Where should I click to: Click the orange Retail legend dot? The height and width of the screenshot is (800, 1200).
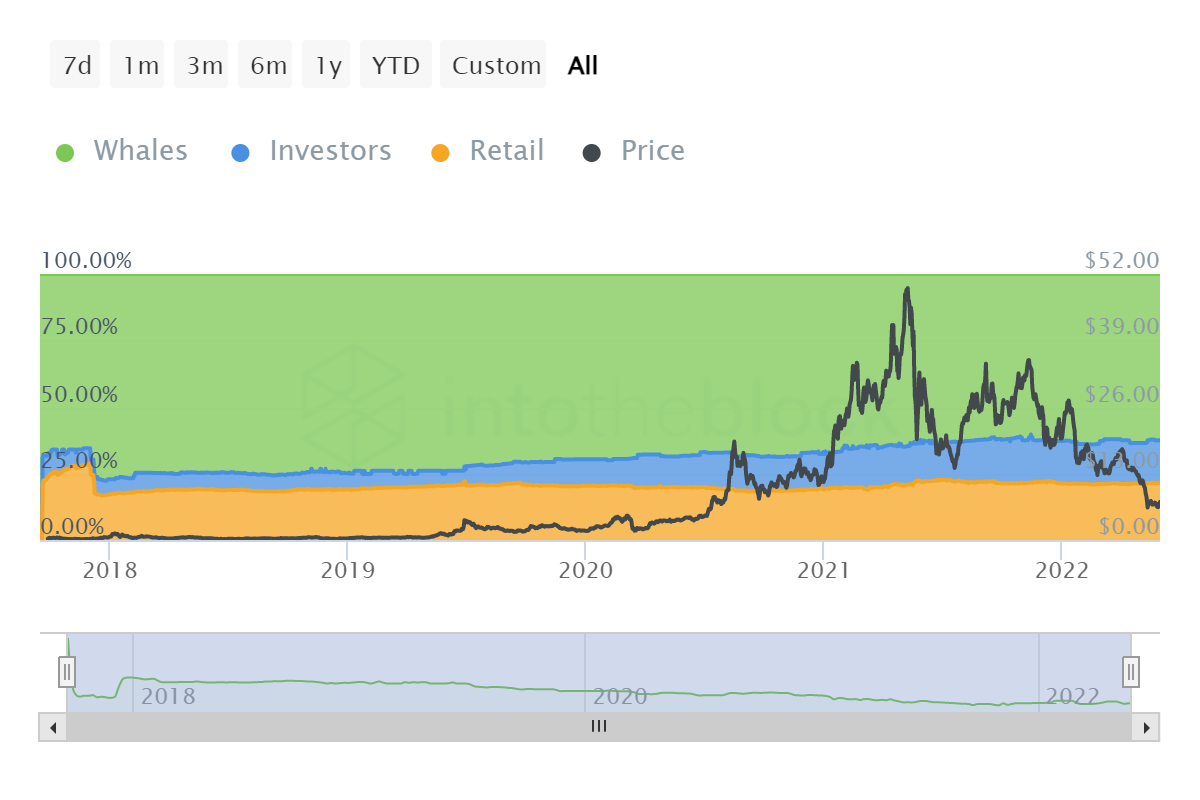[440, 153]
